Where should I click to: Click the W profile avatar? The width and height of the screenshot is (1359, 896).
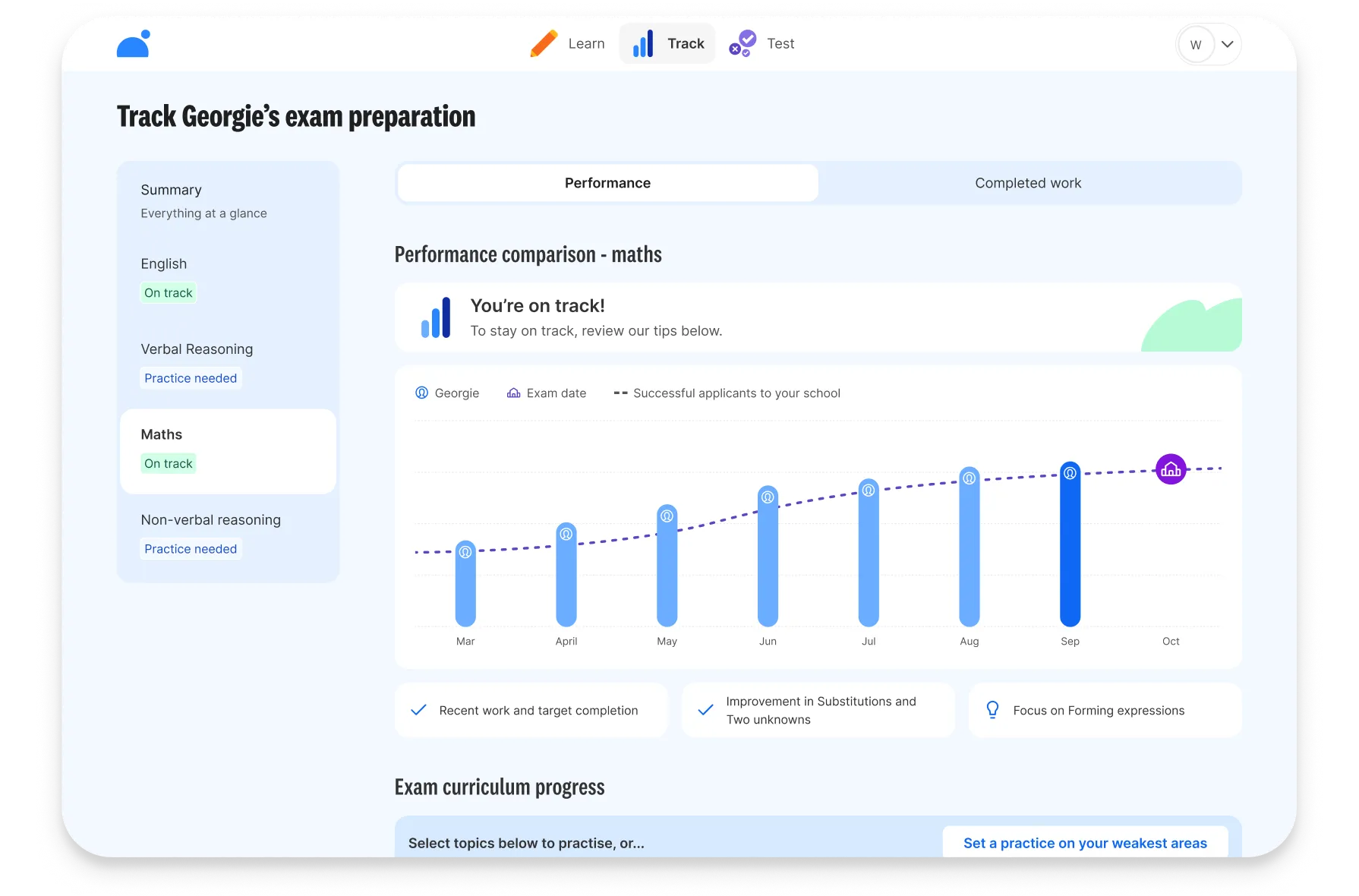[x=1196, y=45]
